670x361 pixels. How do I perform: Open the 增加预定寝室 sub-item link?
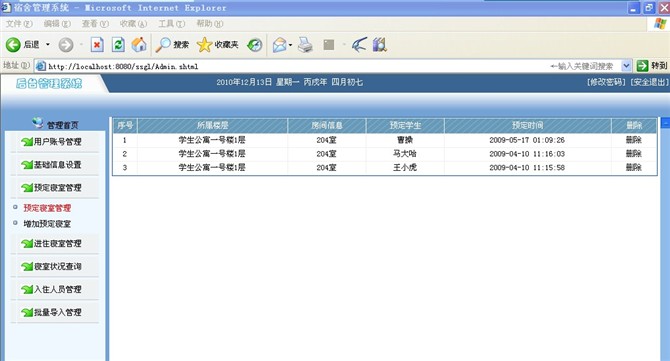pyautogui.click(x=47, y=223)
